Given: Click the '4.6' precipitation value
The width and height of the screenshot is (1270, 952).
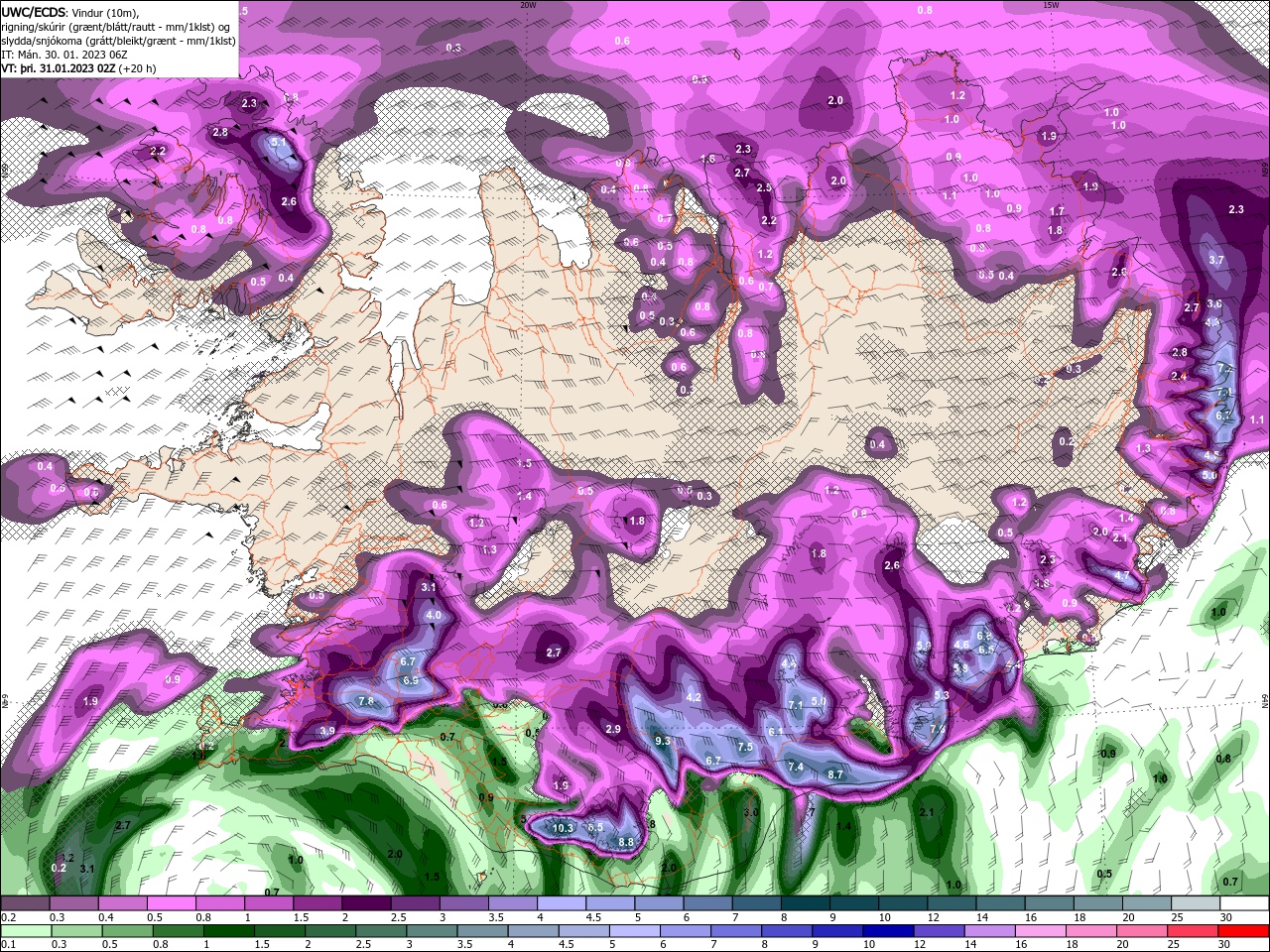Looking at the screenshot, I should coord(961,645).
